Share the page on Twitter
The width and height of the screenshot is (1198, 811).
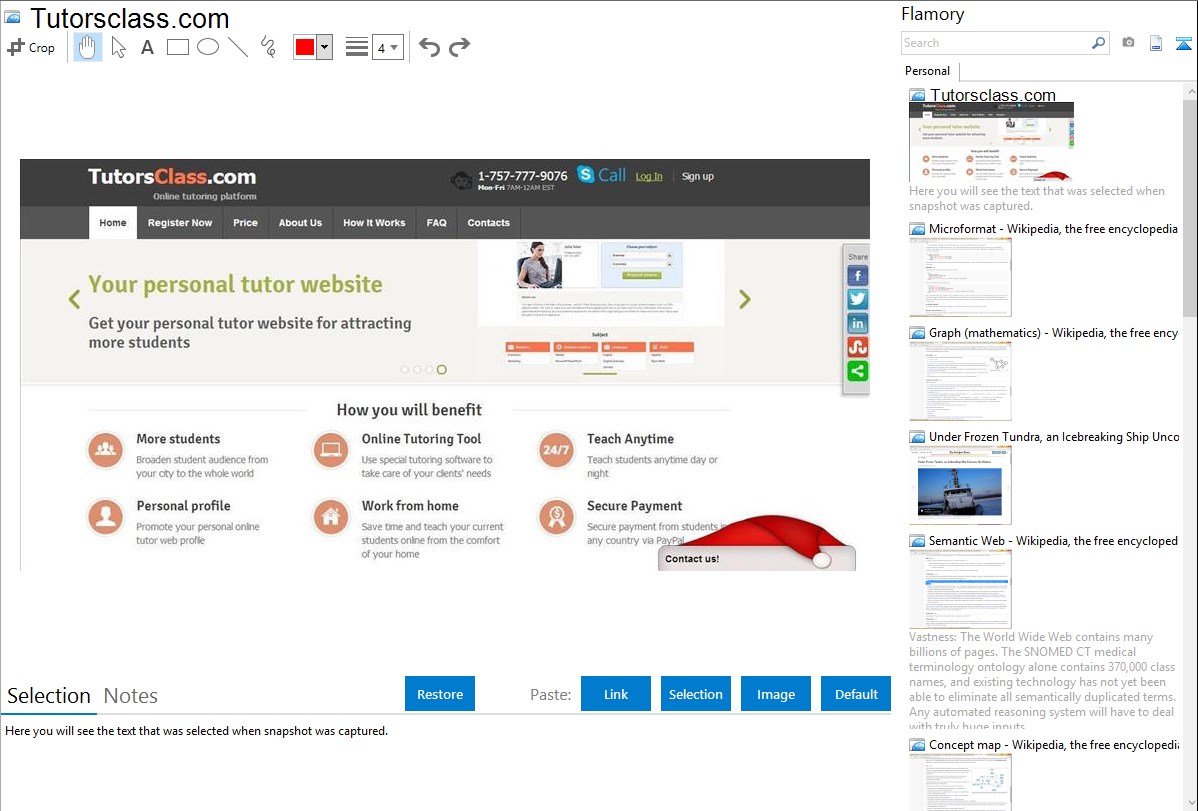coord(857,300)
